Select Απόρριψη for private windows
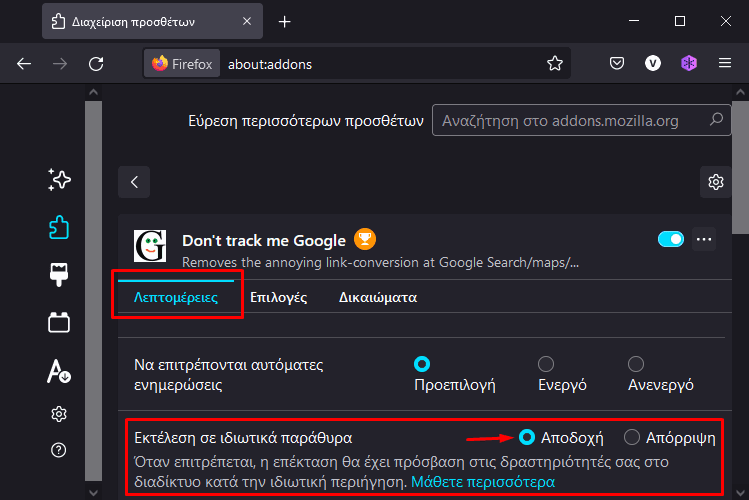This screenshot has height=500, width=749. [x=631, y=437]
